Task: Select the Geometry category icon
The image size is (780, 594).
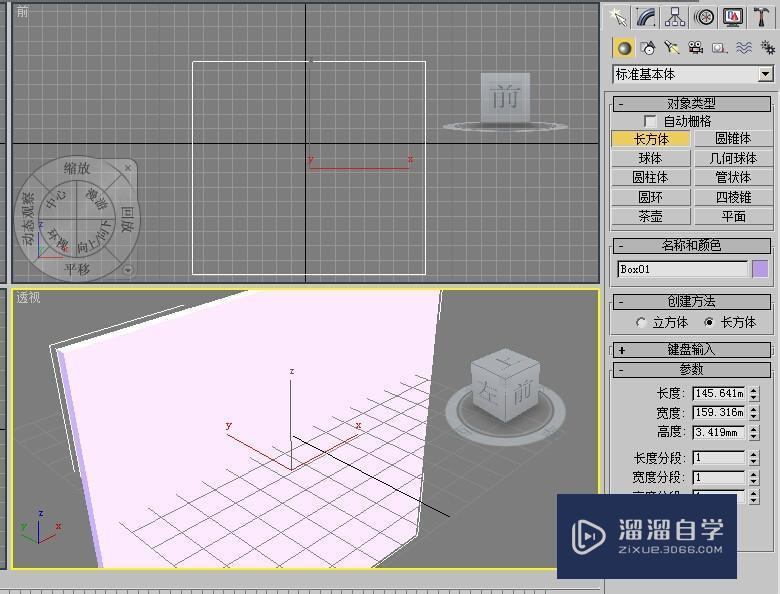Action: (x=624, y=48)
